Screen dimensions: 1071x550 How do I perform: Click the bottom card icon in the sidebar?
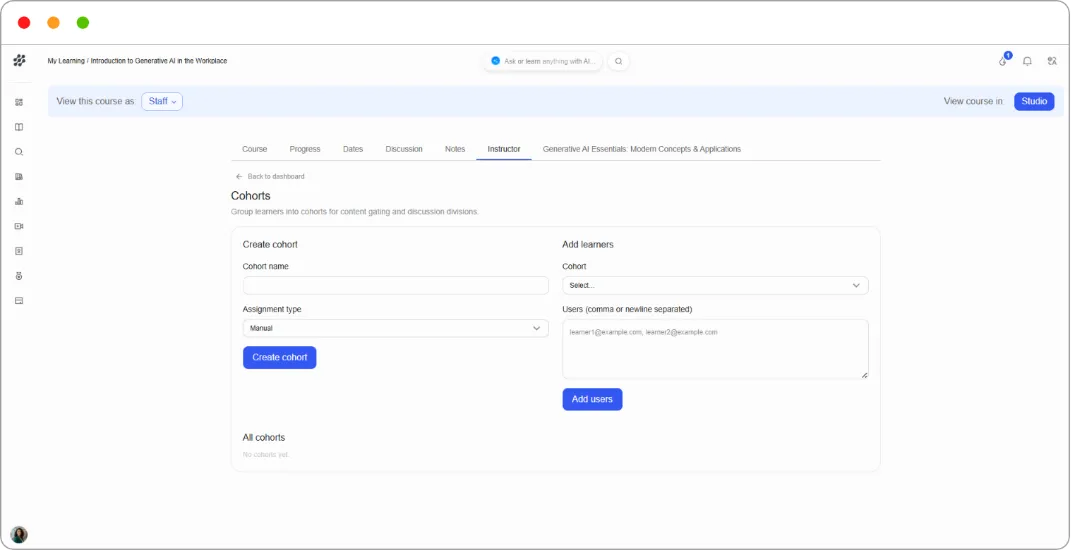tap(19, 301)
